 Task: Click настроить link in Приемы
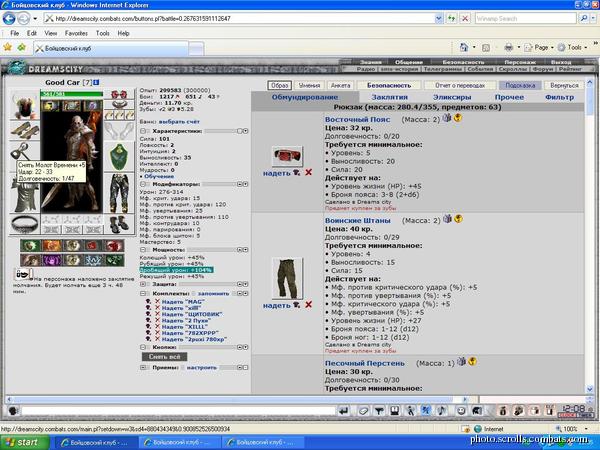(x=202, y=367)
